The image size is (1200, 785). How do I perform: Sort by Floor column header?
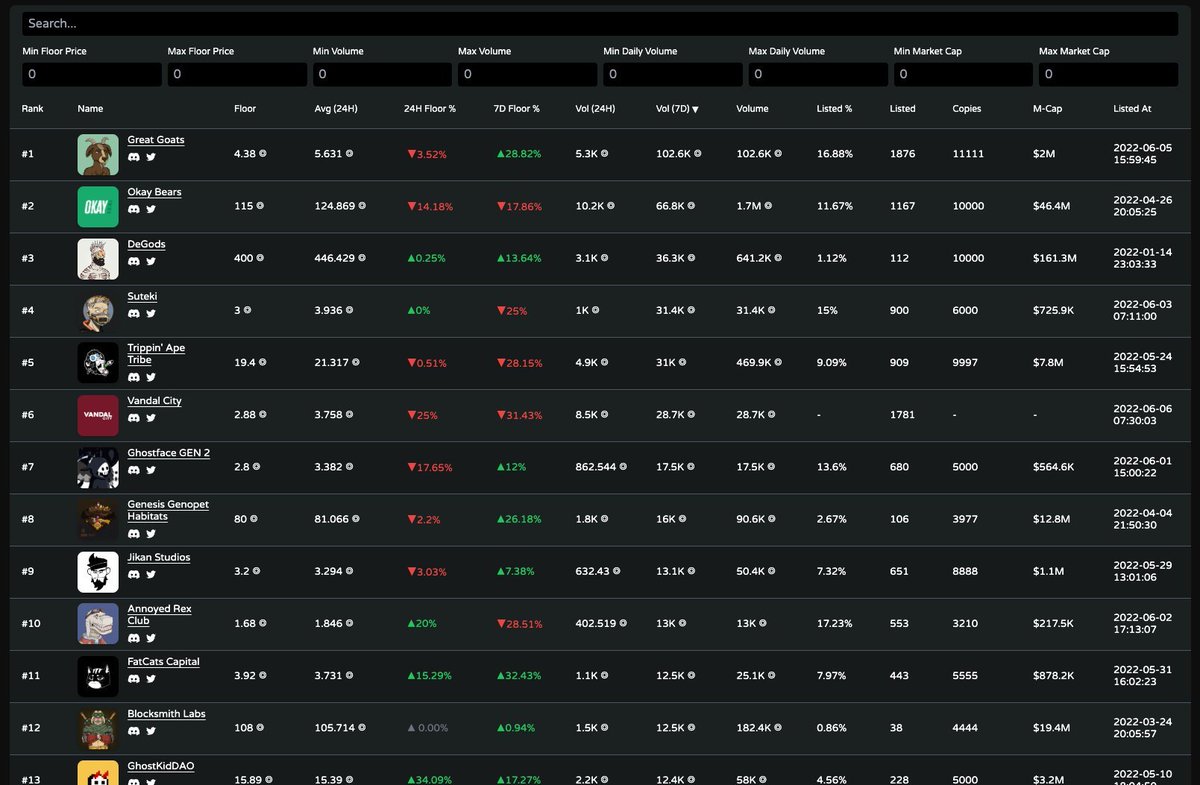point(245,108)
